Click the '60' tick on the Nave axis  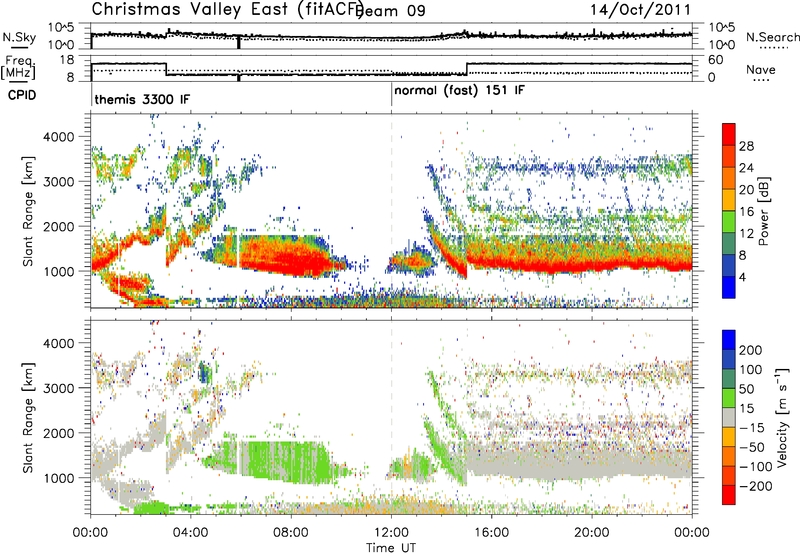point(716,60)
